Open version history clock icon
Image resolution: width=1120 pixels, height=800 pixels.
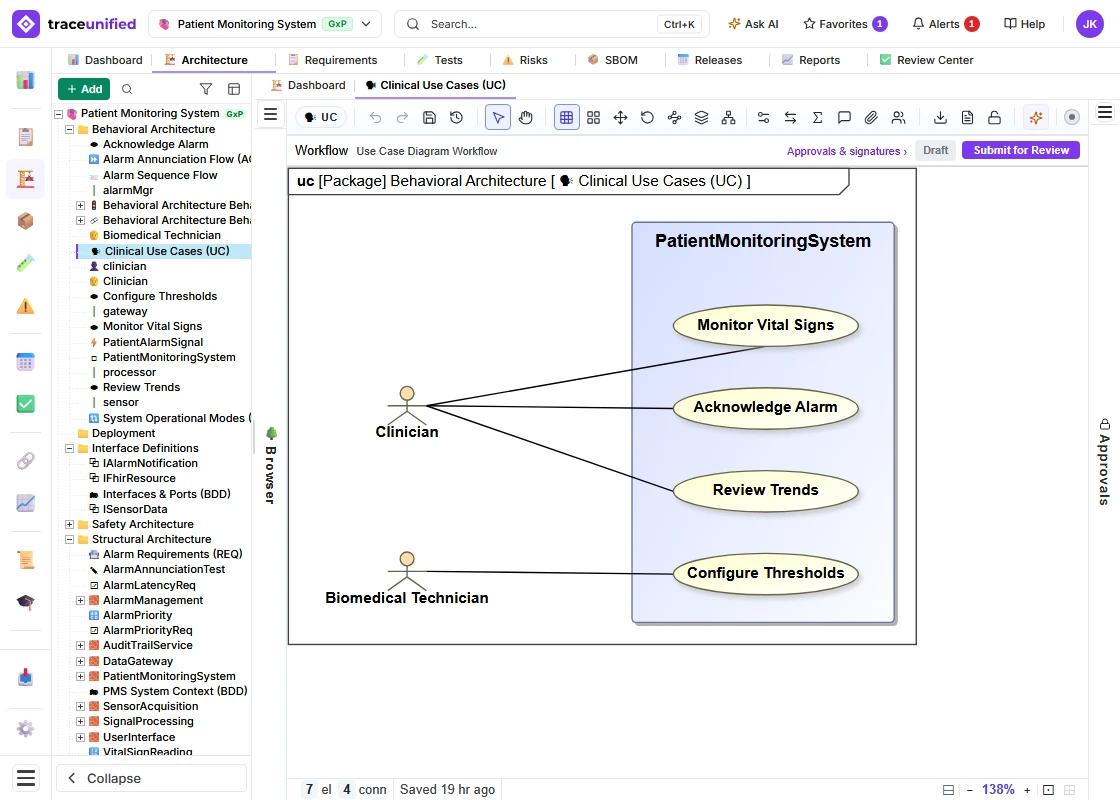click(456, 118)
